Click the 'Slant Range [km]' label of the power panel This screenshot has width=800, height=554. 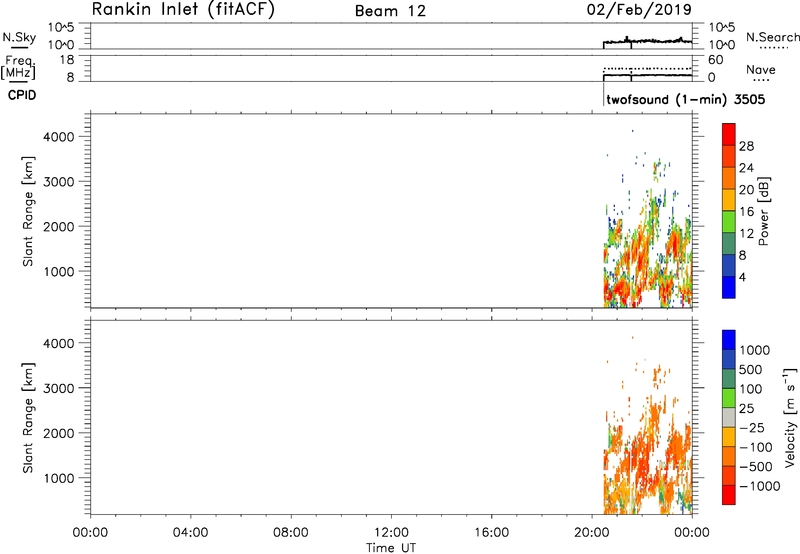(28, 211)
